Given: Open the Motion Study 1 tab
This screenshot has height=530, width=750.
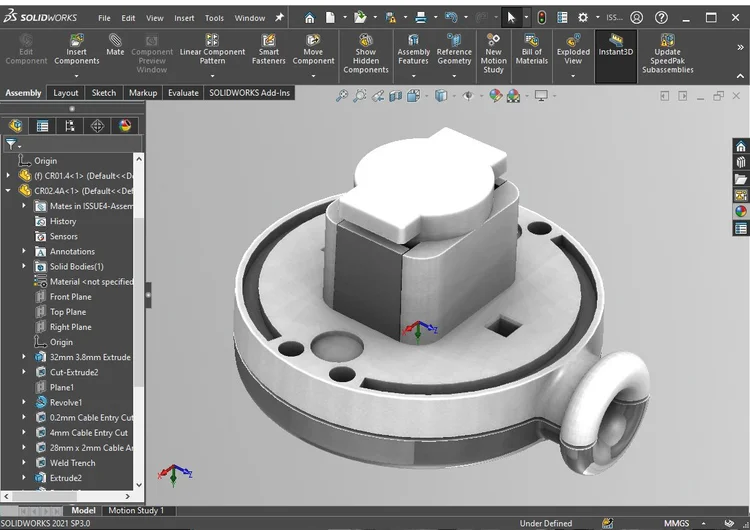Looking at the screenshot, I should click(136, 510).
